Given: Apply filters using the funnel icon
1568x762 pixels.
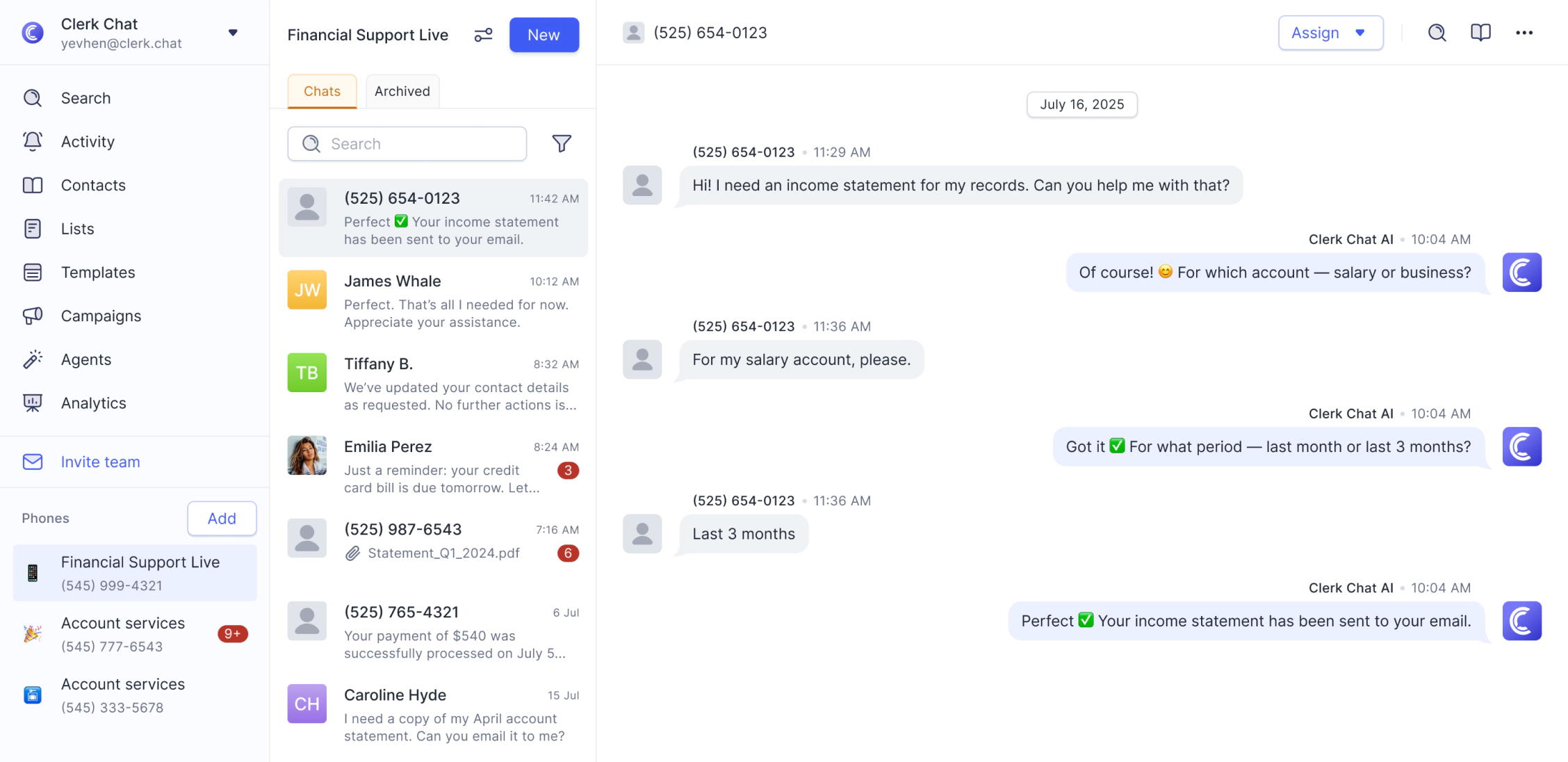Looking at the screenshot, I should pos(562,143).
